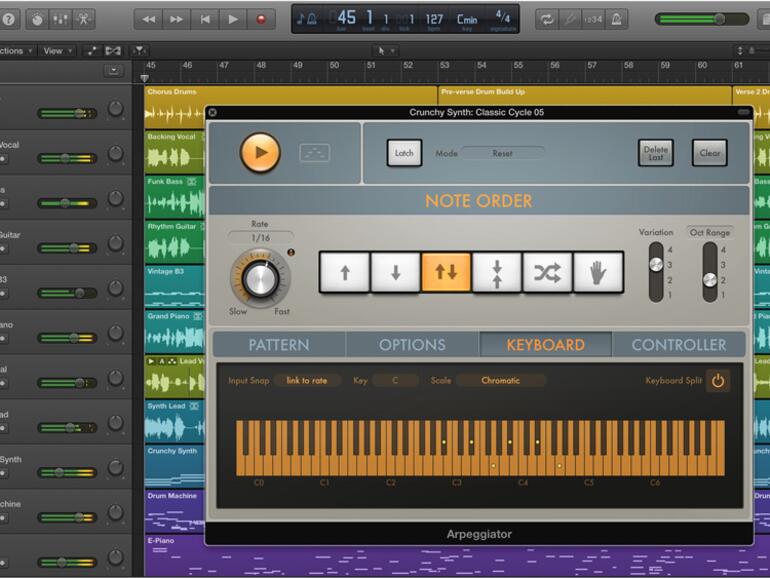Click the Variation slider handle

point(656,264)
